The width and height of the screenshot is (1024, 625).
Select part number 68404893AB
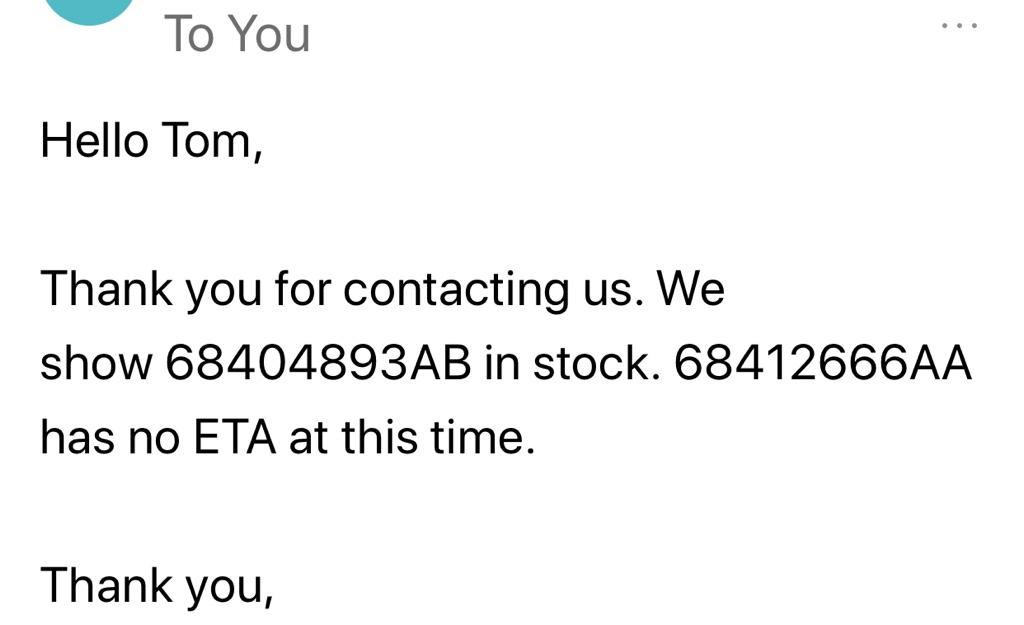pos(317,365)
